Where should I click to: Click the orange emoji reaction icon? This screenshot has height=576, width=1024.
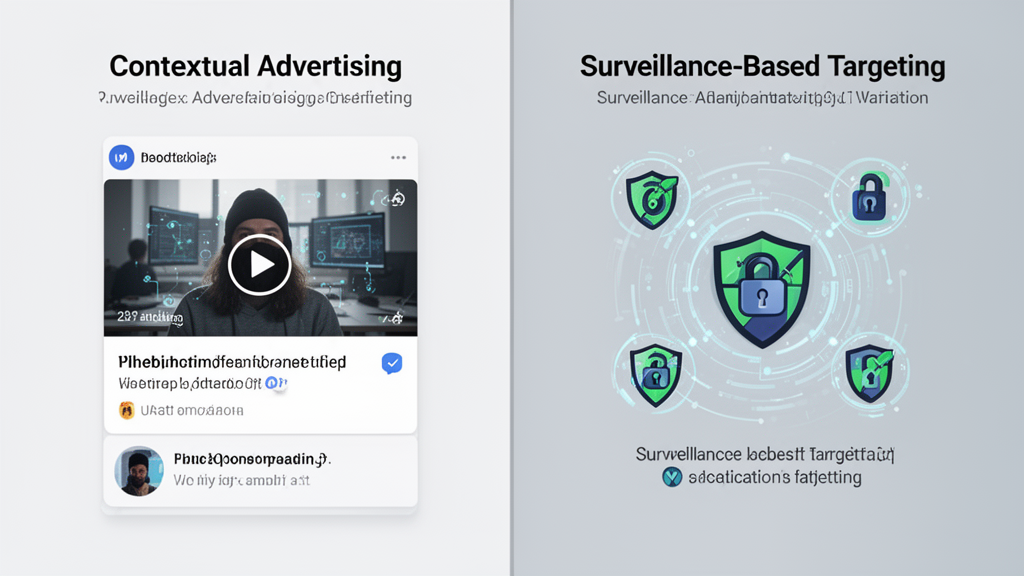pyautogui.click(x=127, y=410)
